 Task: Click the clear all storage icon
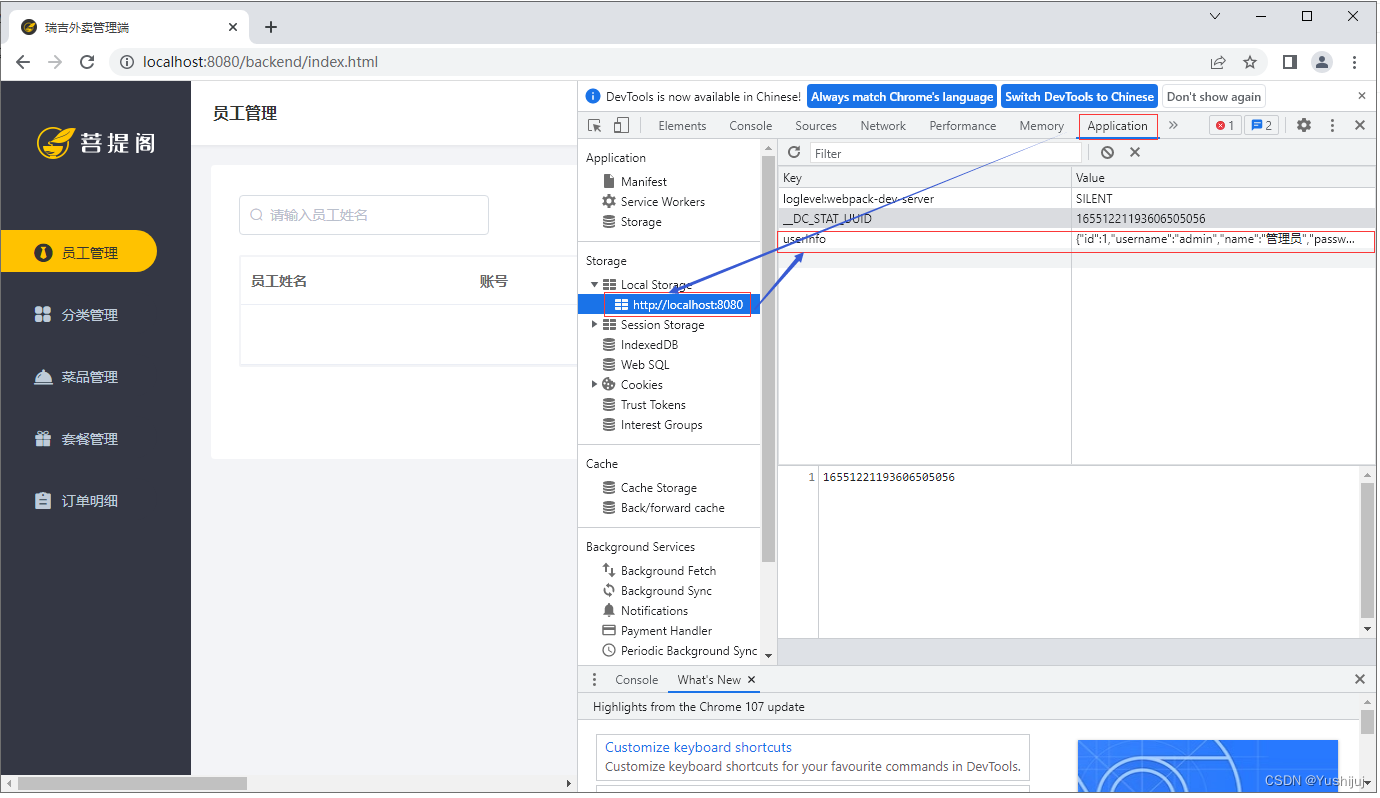tap(1107, 152)
